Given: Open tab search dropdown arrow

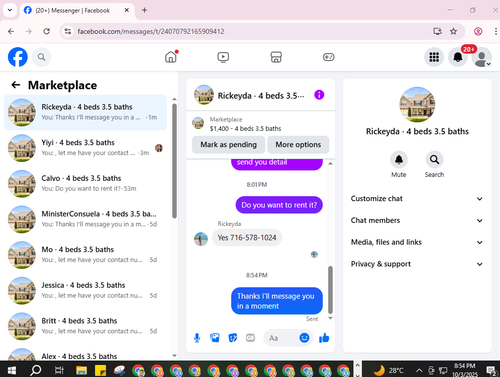Looking at the screenshot, I should (10, 10).
